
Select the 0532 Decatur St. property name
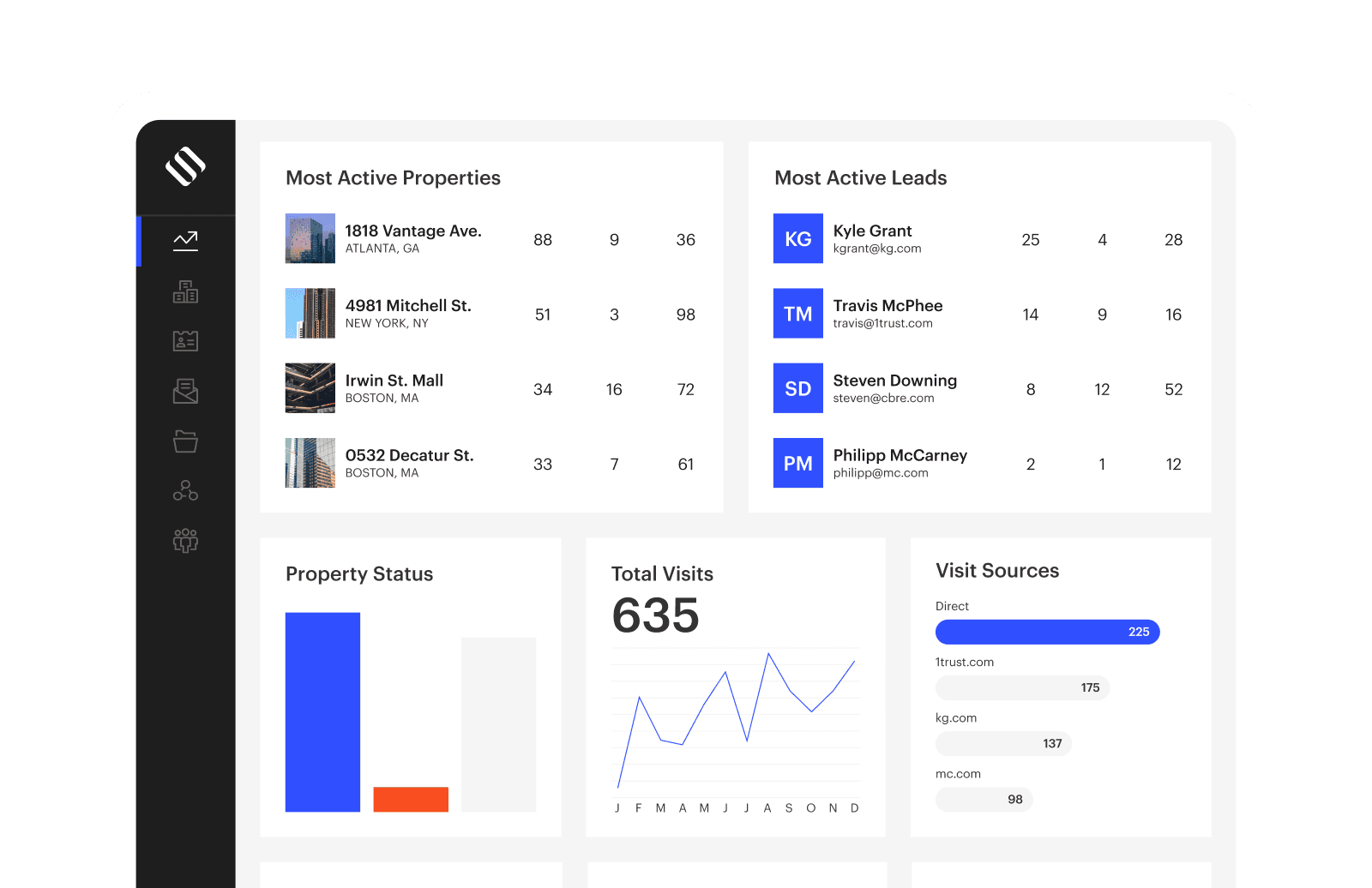pyautogui.click(x=409, y=455)
